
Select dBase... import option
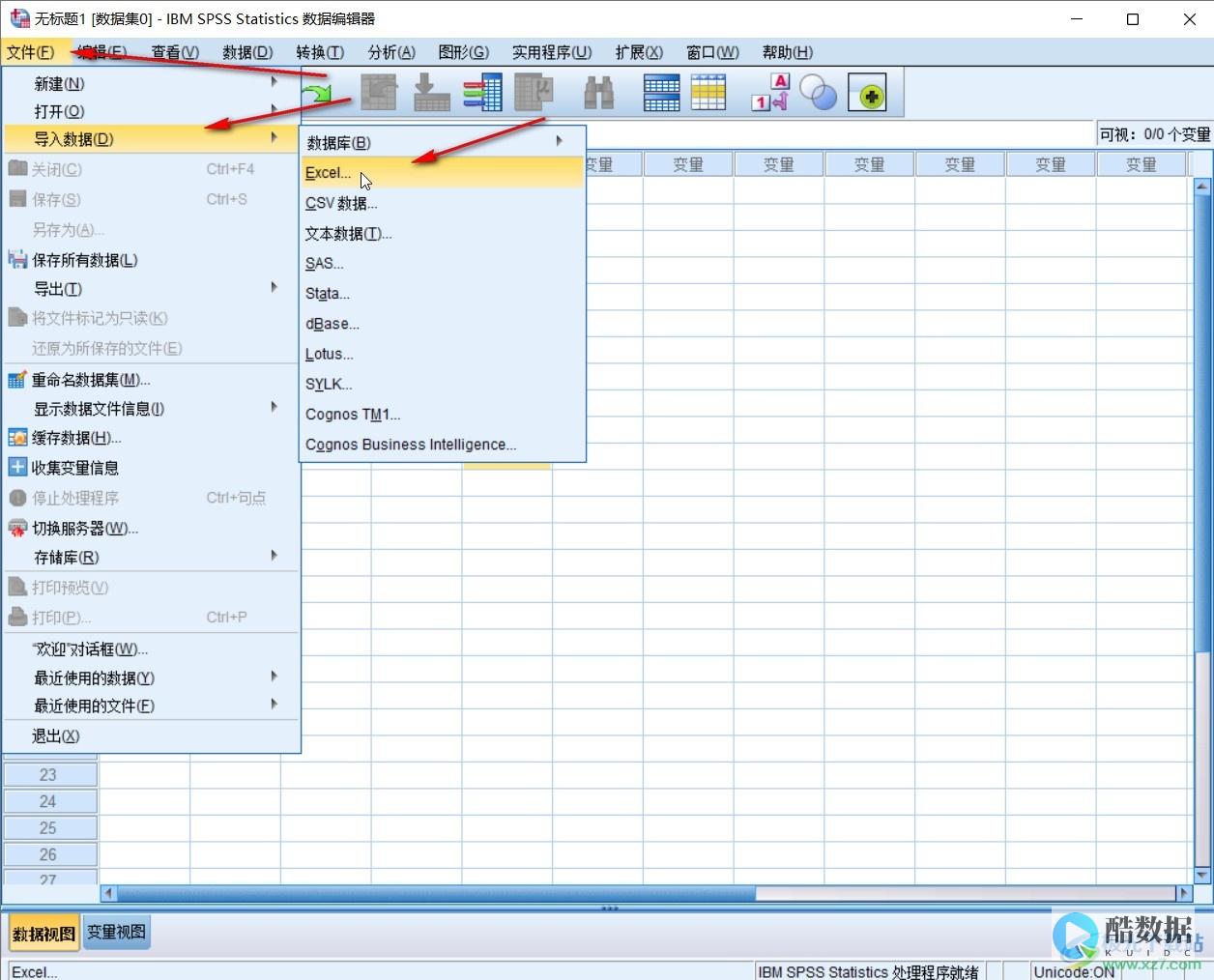point(443,324)
